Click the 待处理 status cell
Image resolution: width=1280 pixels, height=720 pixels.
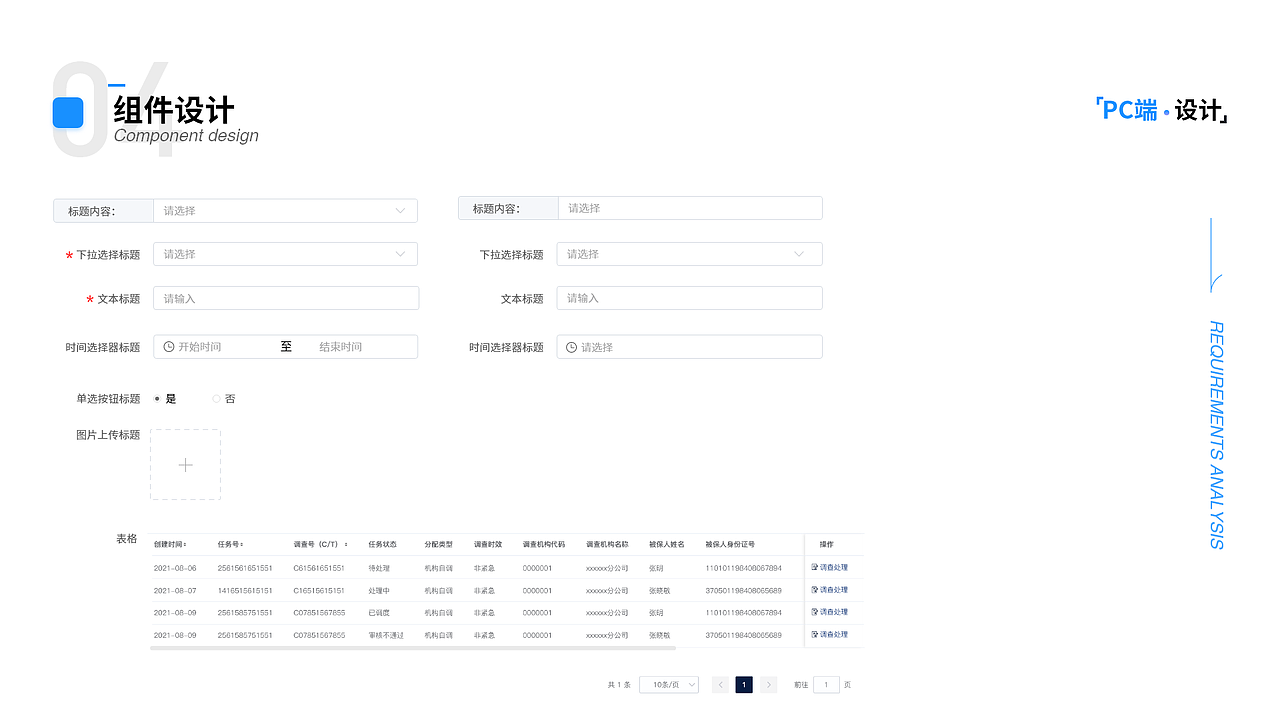point(379,568)
